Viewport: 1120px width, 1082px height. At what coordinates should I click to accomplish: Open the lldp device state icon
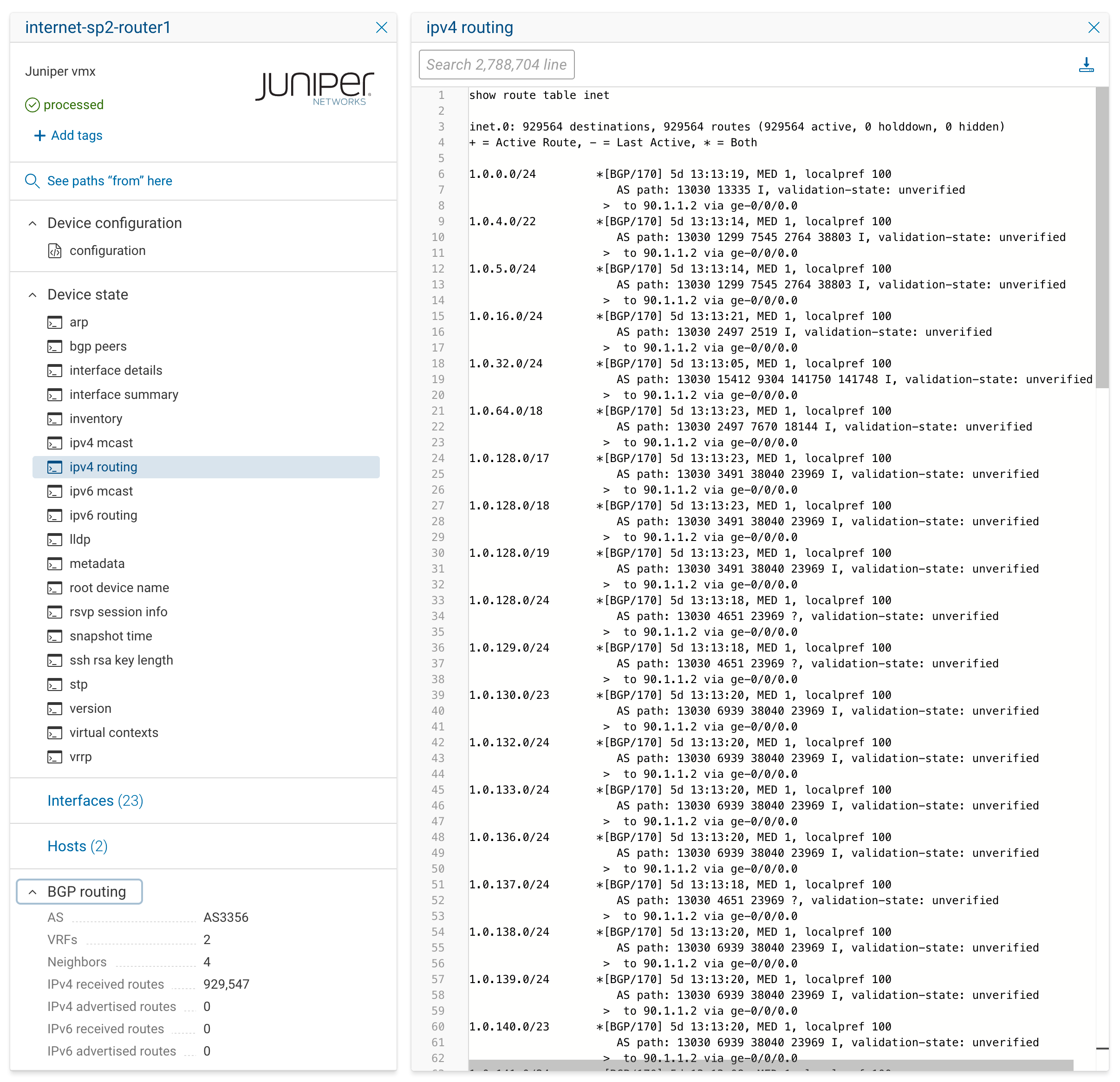pos(55,539)
